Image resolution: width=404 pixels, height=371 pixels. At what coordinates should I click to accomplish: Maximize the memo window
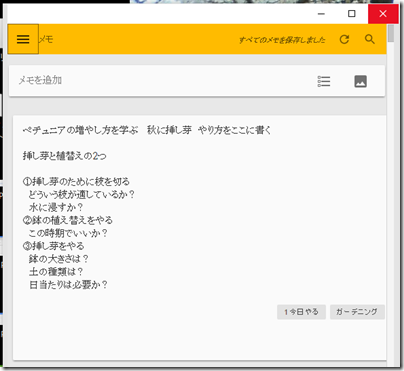tap(352, 14)
